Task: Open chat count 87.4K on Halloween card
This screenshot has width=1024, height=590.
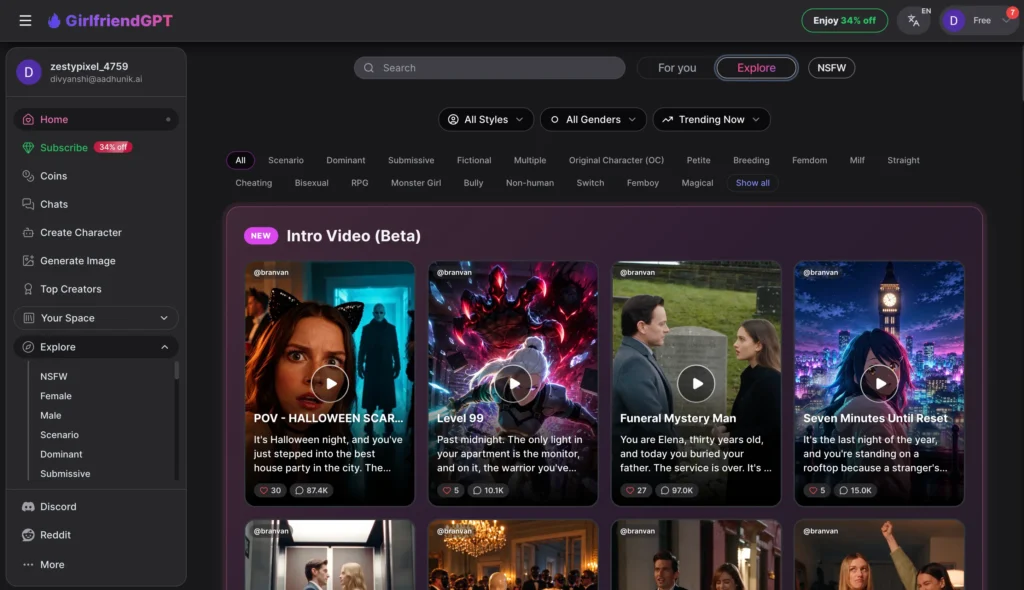Action: click(312, 490)
